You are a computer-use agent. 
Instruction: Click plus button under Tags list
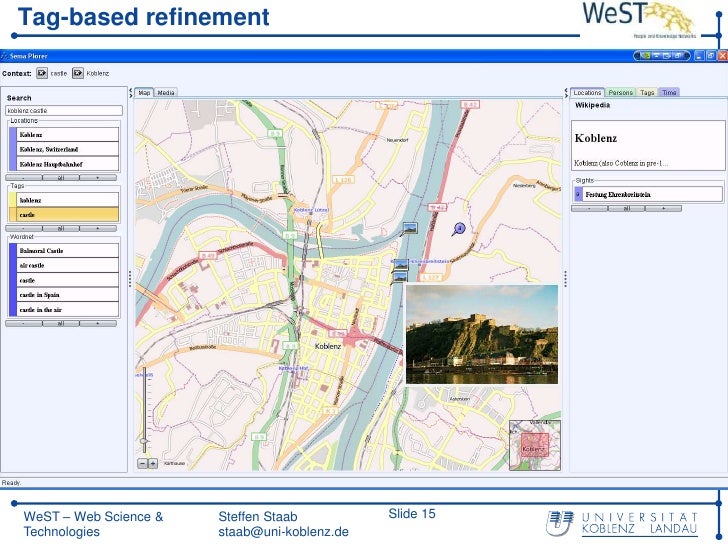click(98, 228)
